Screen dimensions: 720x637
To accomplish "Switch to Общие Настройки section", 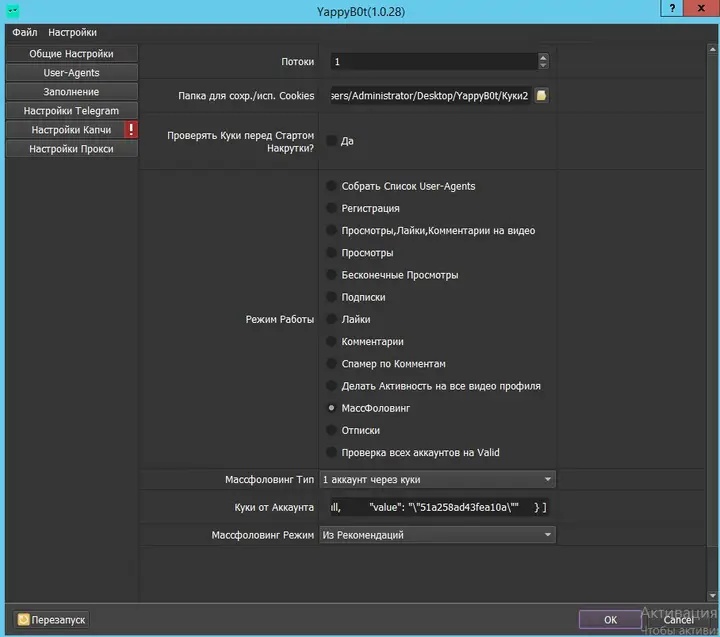I will tap(72, 53).
